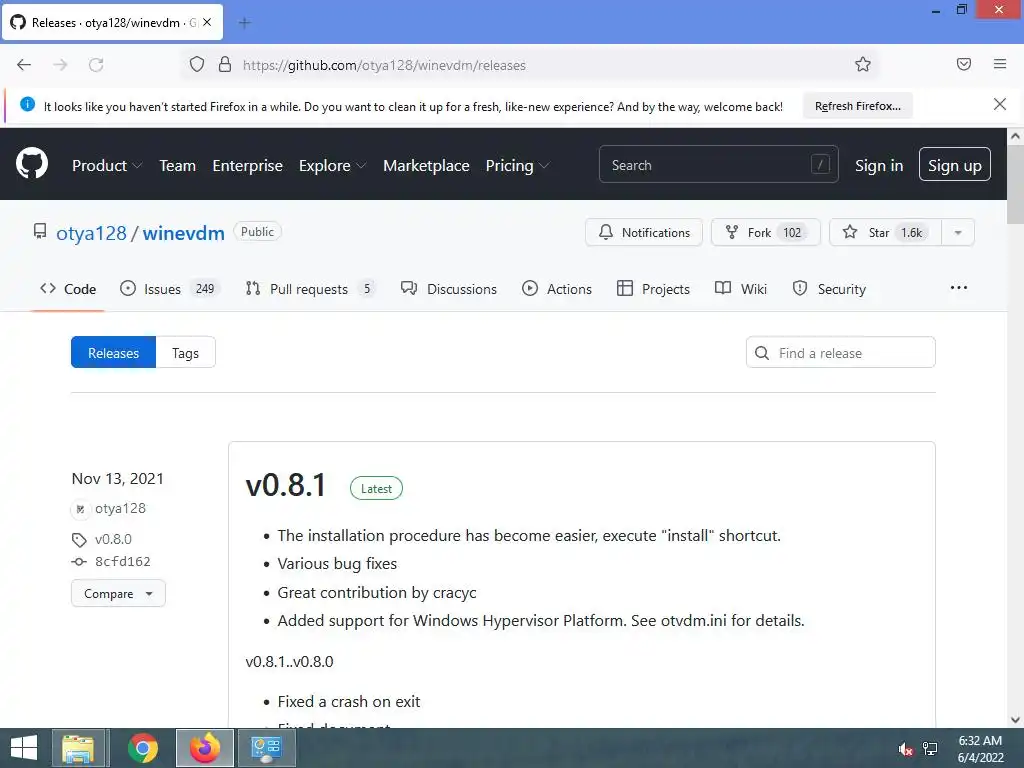The image size is (1024, 768).
Task: Click the otya128 author link beside the avatar
Action: [x=120, y=508]
